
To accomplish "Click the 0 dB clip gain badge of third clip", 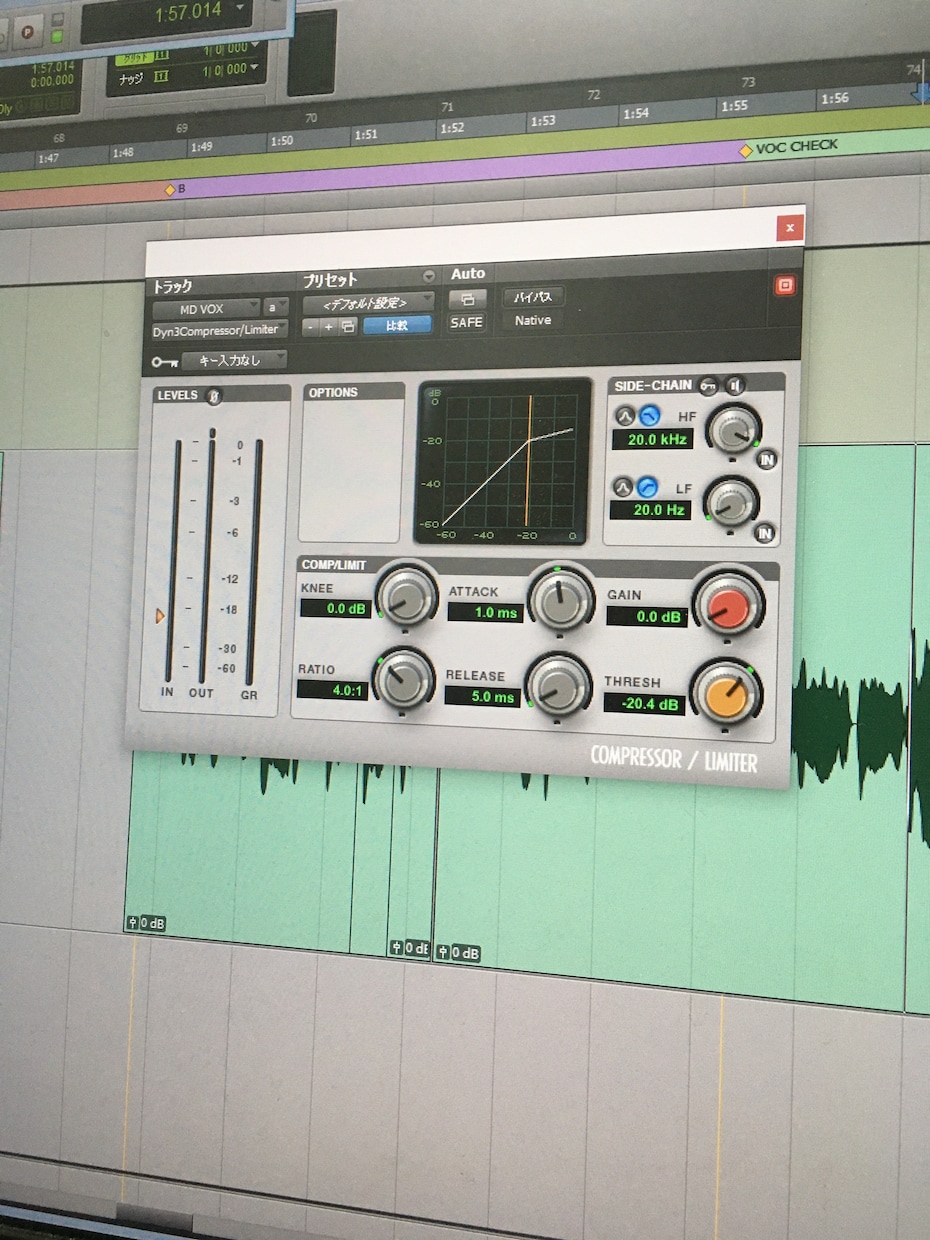I will pos(458,953).
